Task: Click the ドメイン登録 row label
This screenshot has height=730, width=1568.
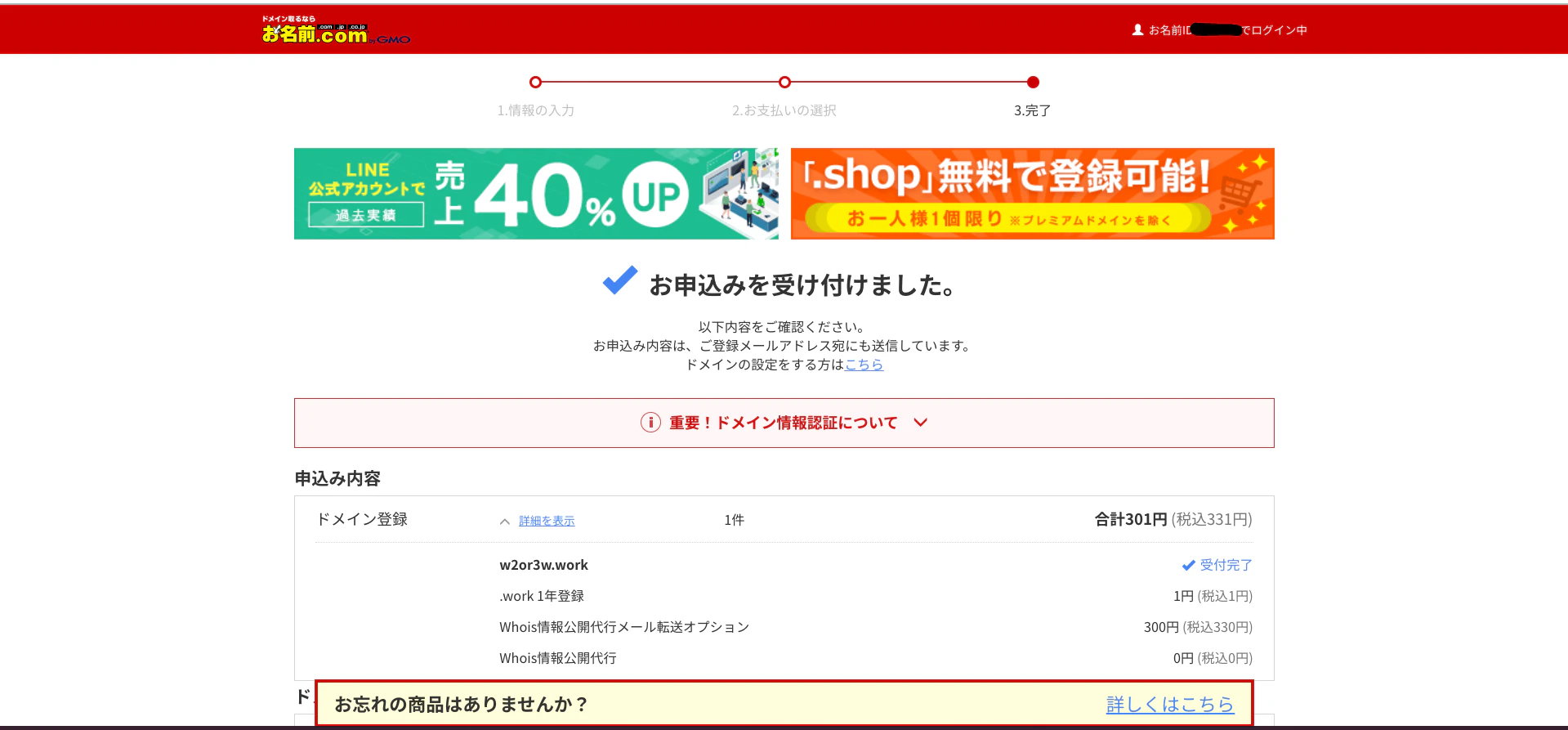Action: [x=362, y=519]
